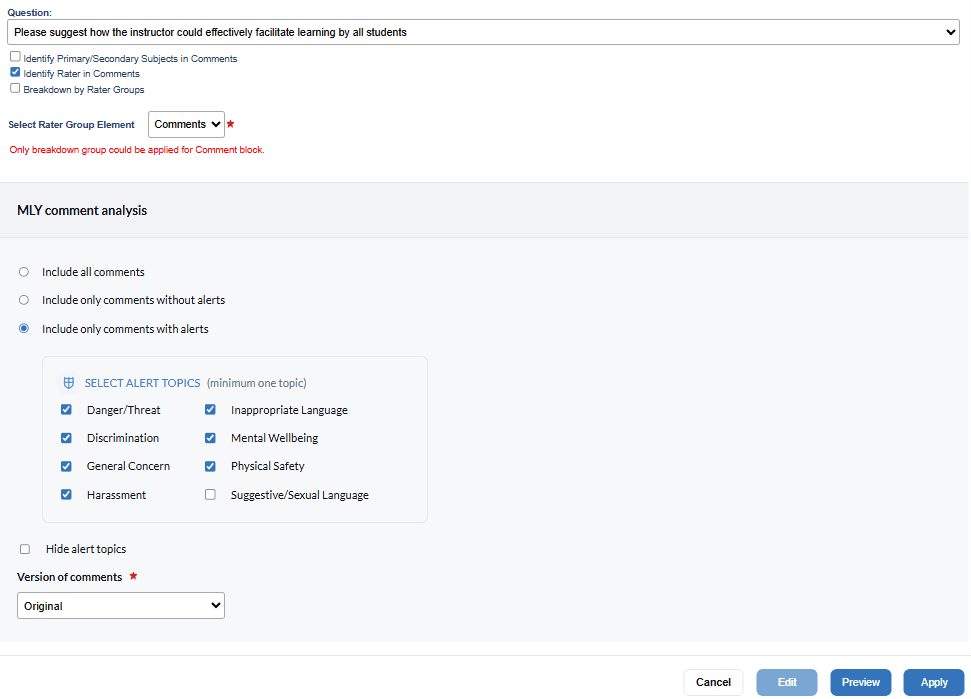Click the shield icon beside Select Alert Topics
Image resolution: width=971 pixels, height=699 pixels.
(69, 383)
